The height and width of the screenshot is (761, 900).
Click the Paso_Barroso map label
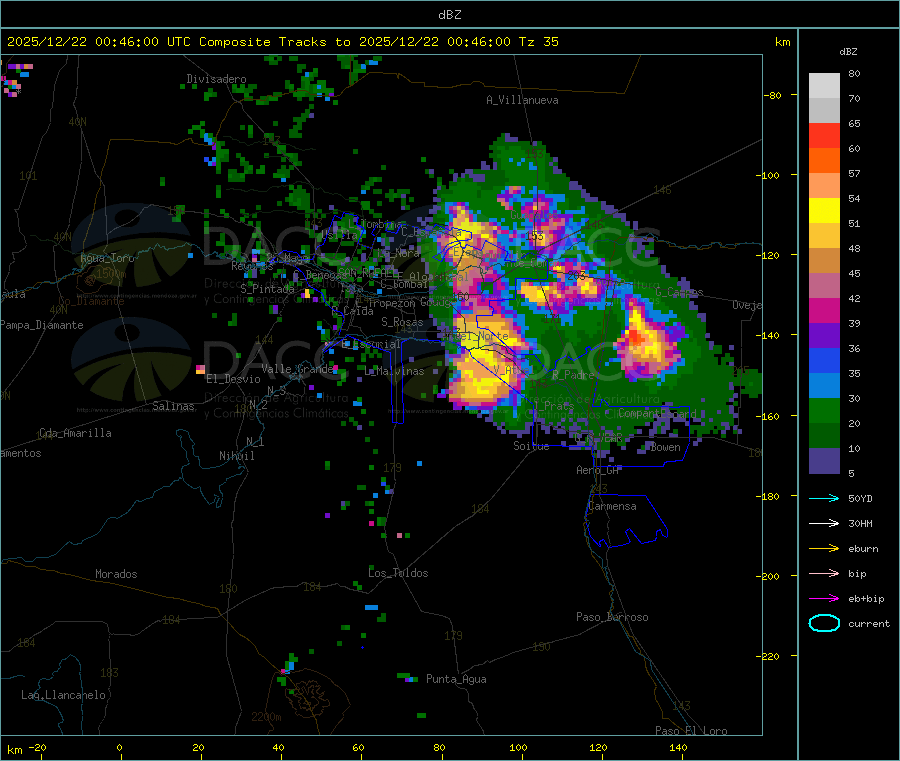tap(612, 617)
